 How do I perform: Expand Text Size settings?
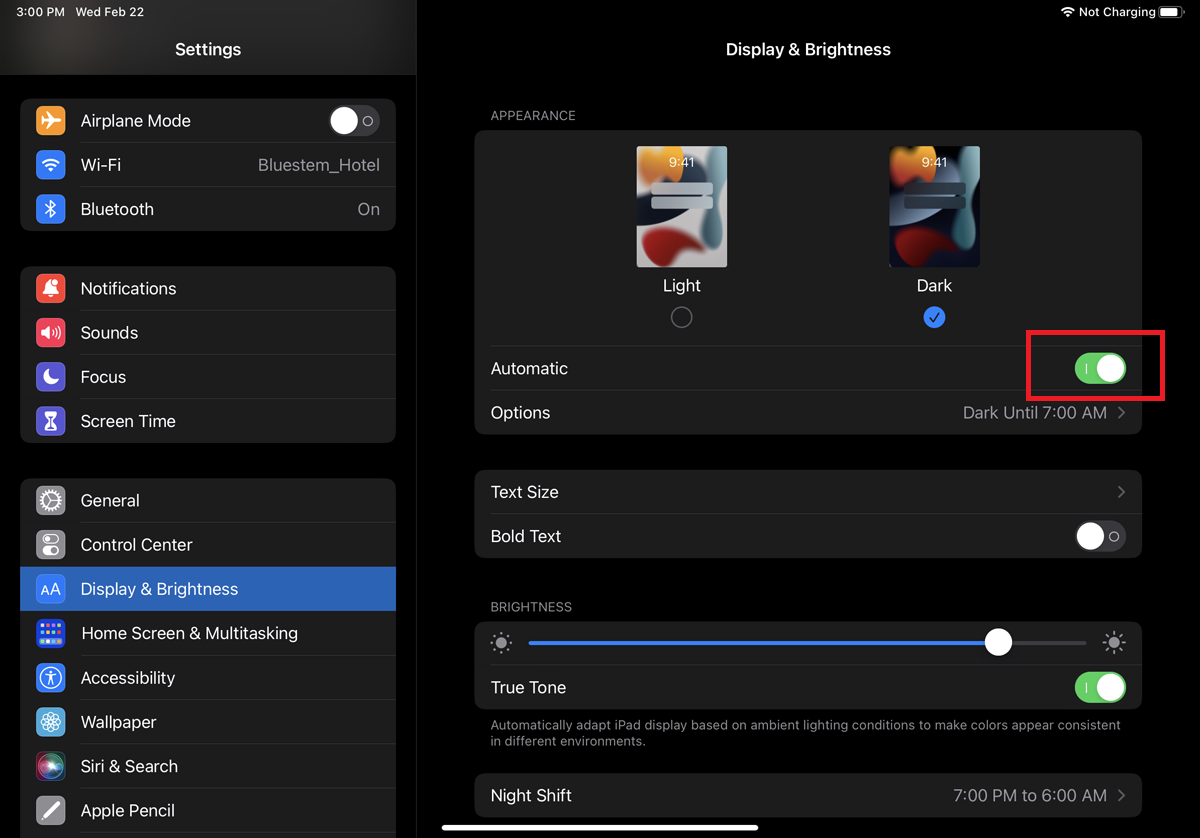pyautogui.click(x=808, y=492)
